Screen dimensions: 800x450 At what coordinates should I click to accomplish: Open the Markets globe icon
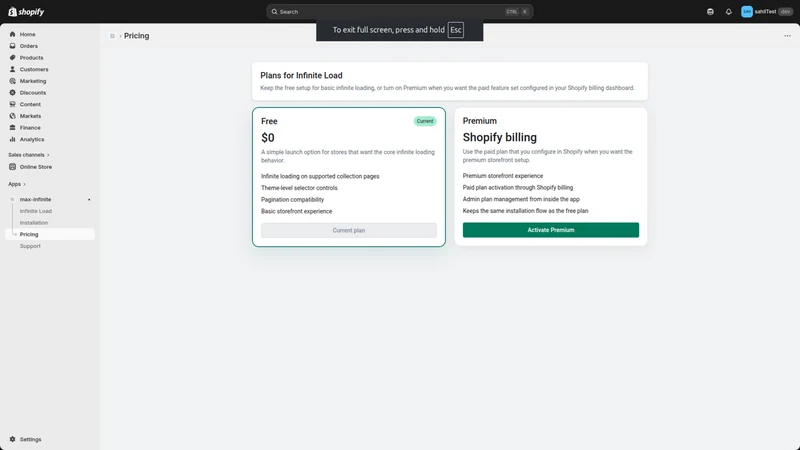(x=12, y=116)
